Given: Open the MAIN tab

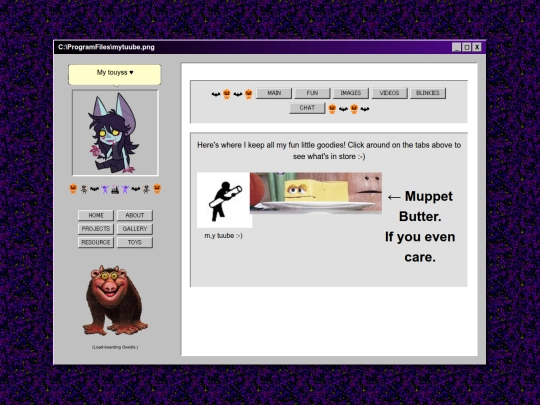Looking at the screenshot, I should pos(274,93).
